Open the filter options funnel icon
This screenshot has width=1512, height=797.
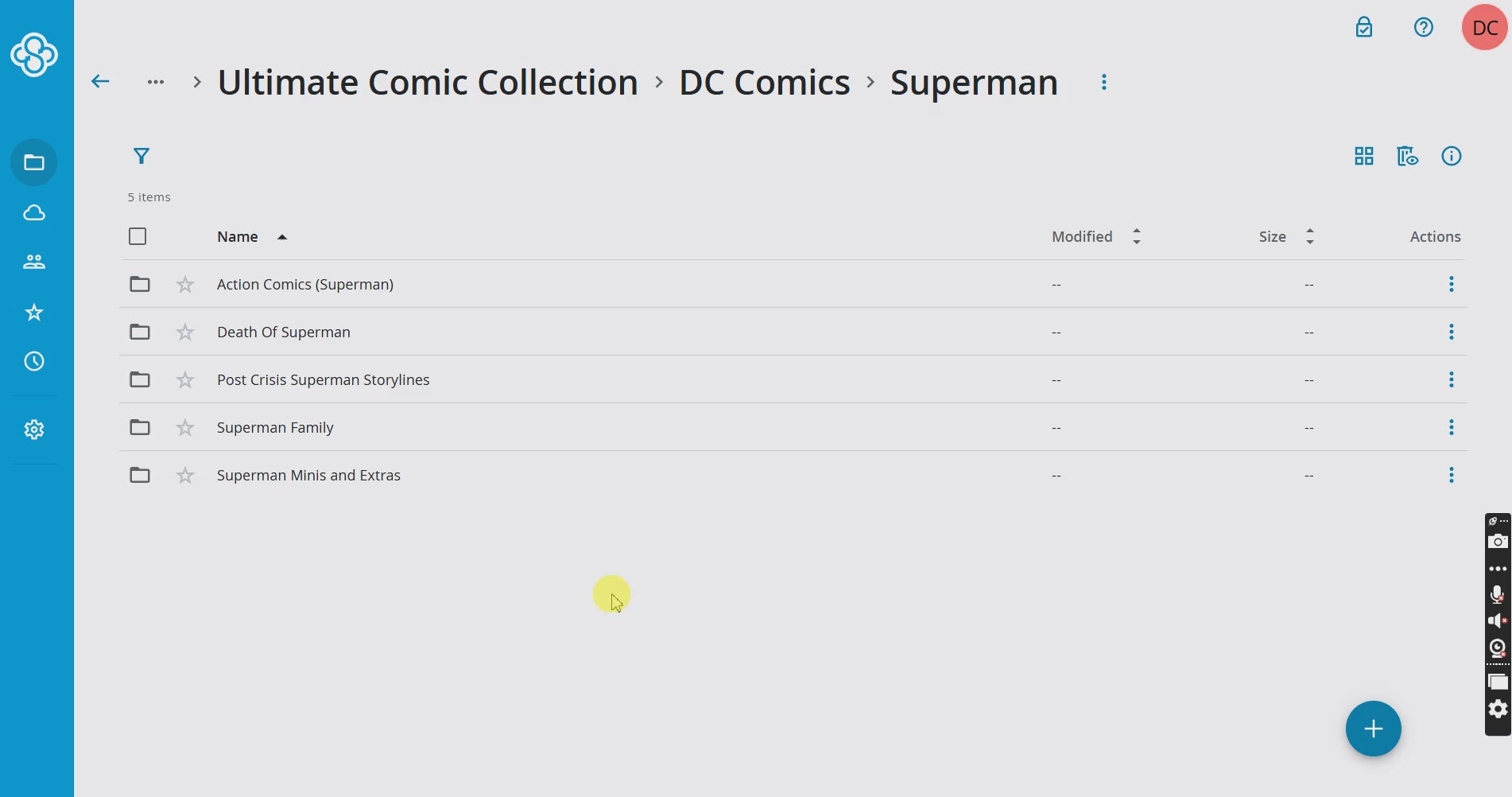pos(142,156)
